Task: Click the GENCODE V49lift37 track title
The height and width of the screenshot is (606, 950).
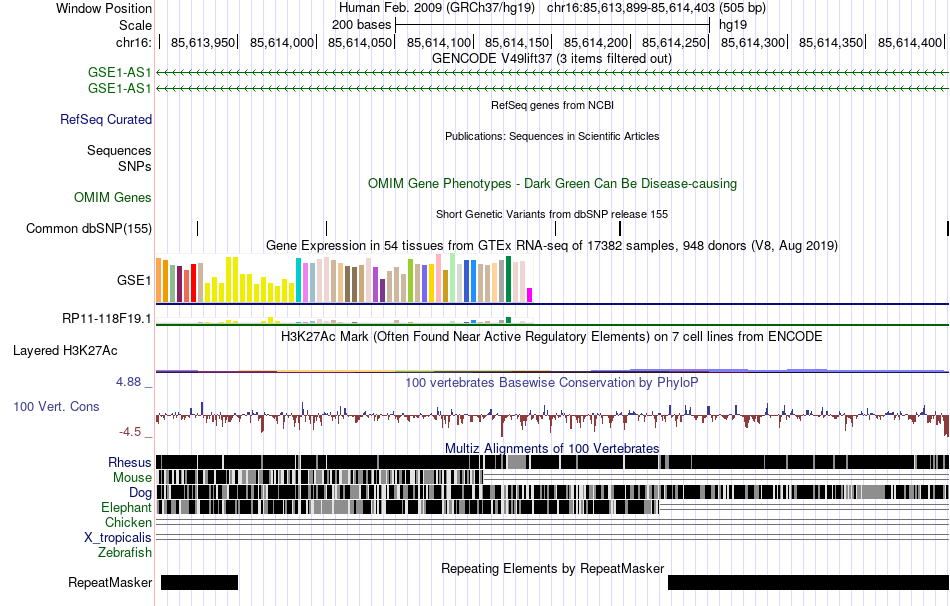Action: click(551, 59)
